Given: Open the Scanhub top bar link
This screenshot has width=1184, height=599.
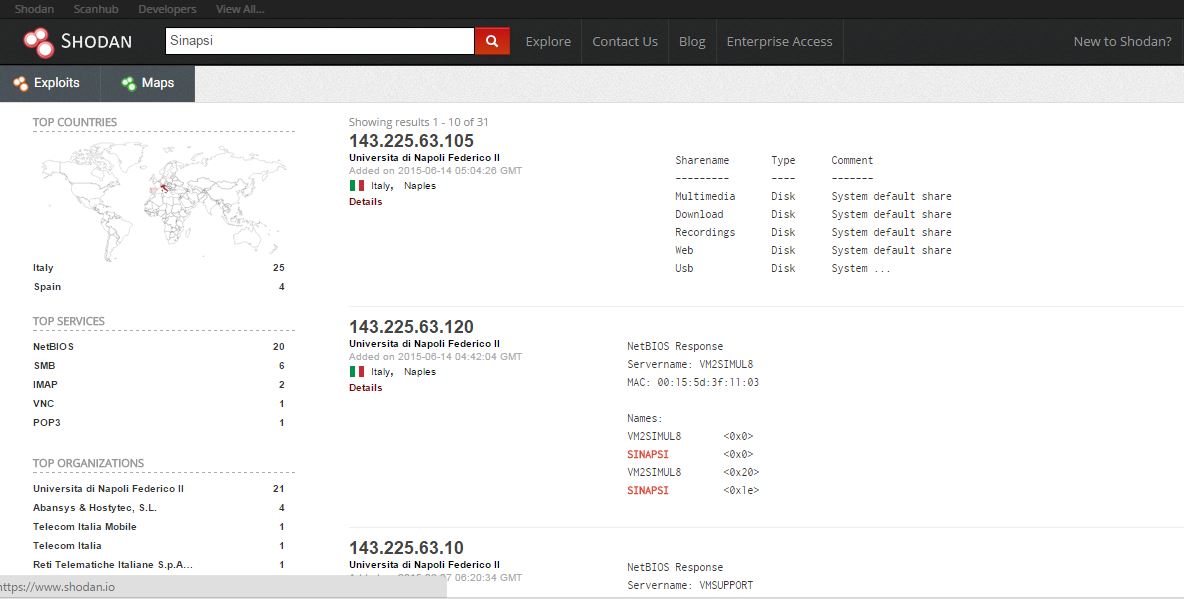Looking at the screenshot, I should click(96, 9).
